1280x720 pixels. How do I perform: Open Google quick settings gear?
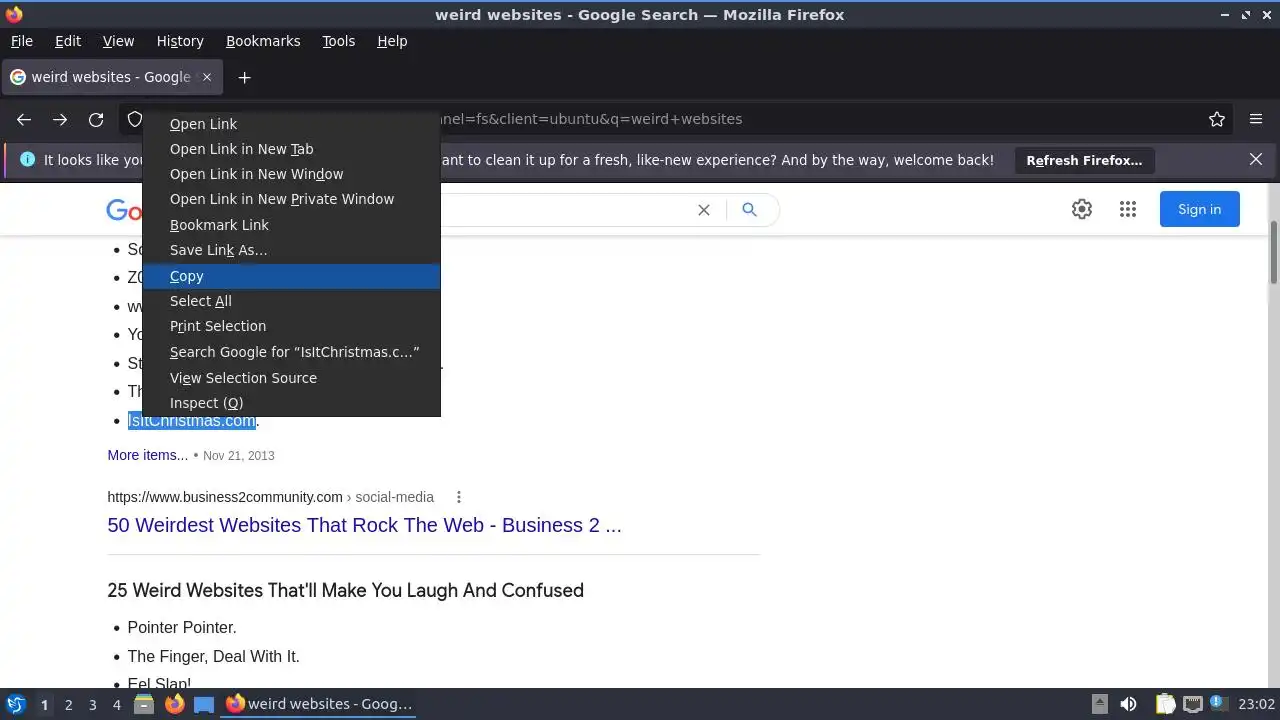(1082, 209)
